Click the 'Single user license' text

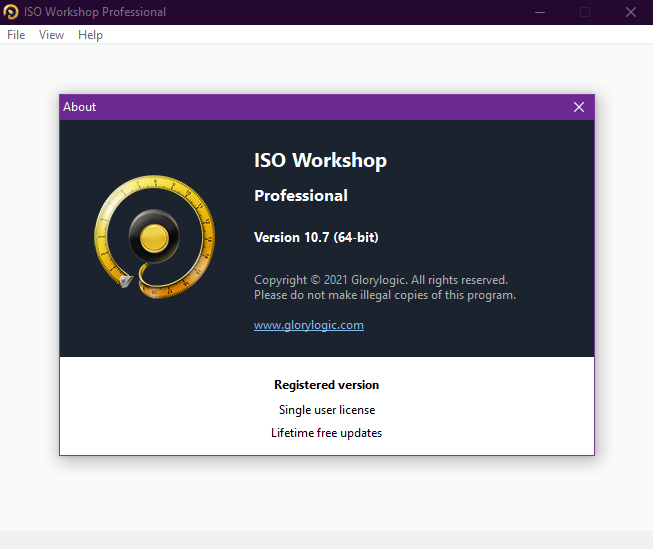tap(326, 410)
